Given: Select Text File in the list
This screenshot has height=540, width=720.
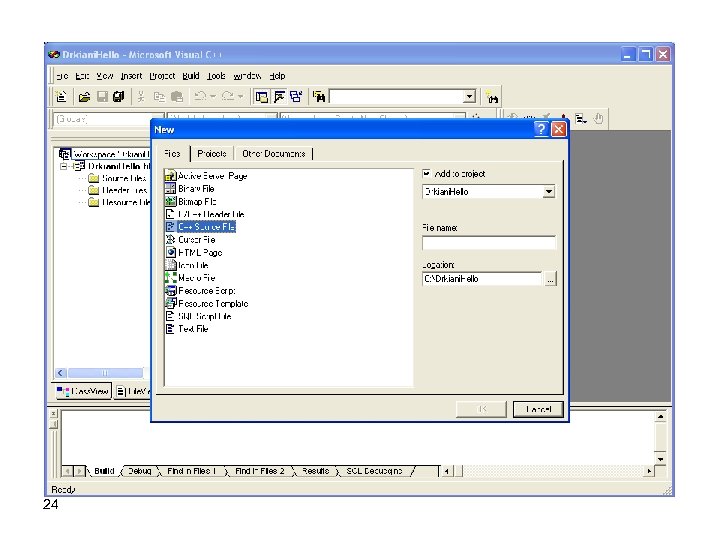Looking at the screenshot, I should (x=187, y=329).
